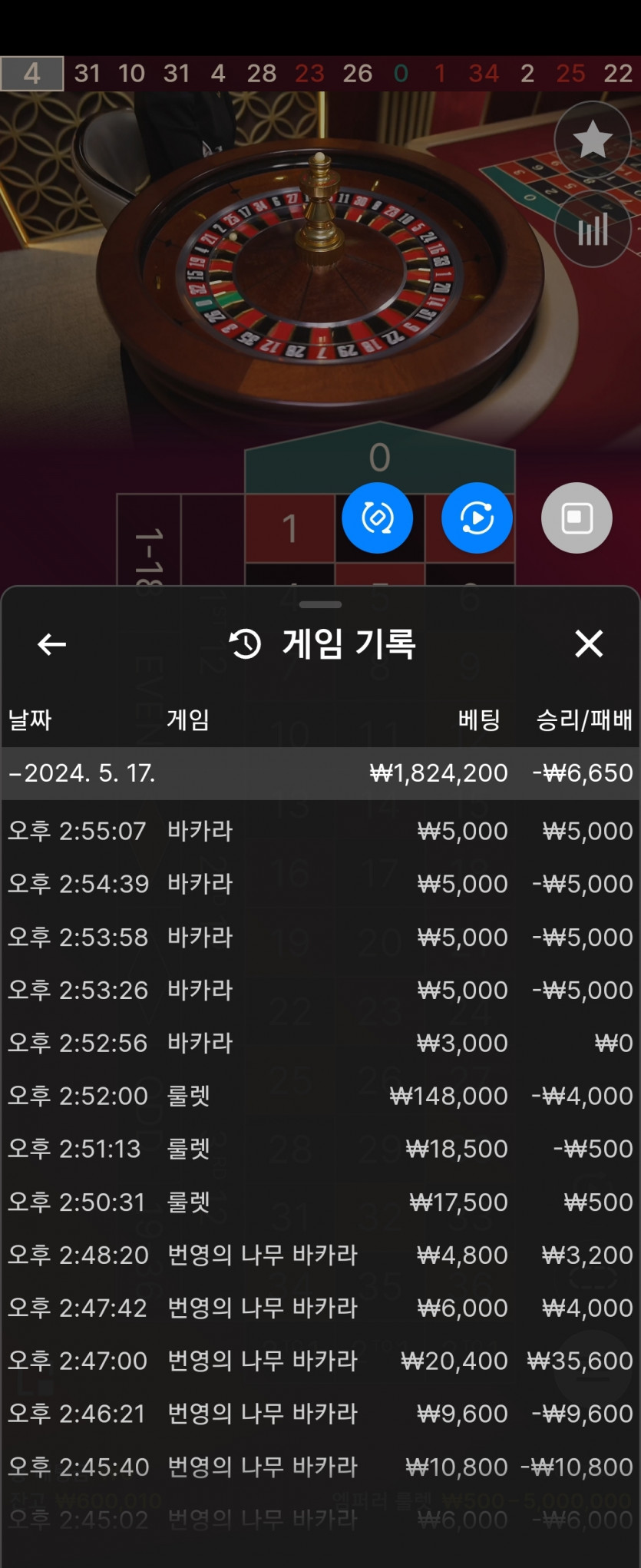Tap the ₩18,500 bet amount

pos(457,1149)
